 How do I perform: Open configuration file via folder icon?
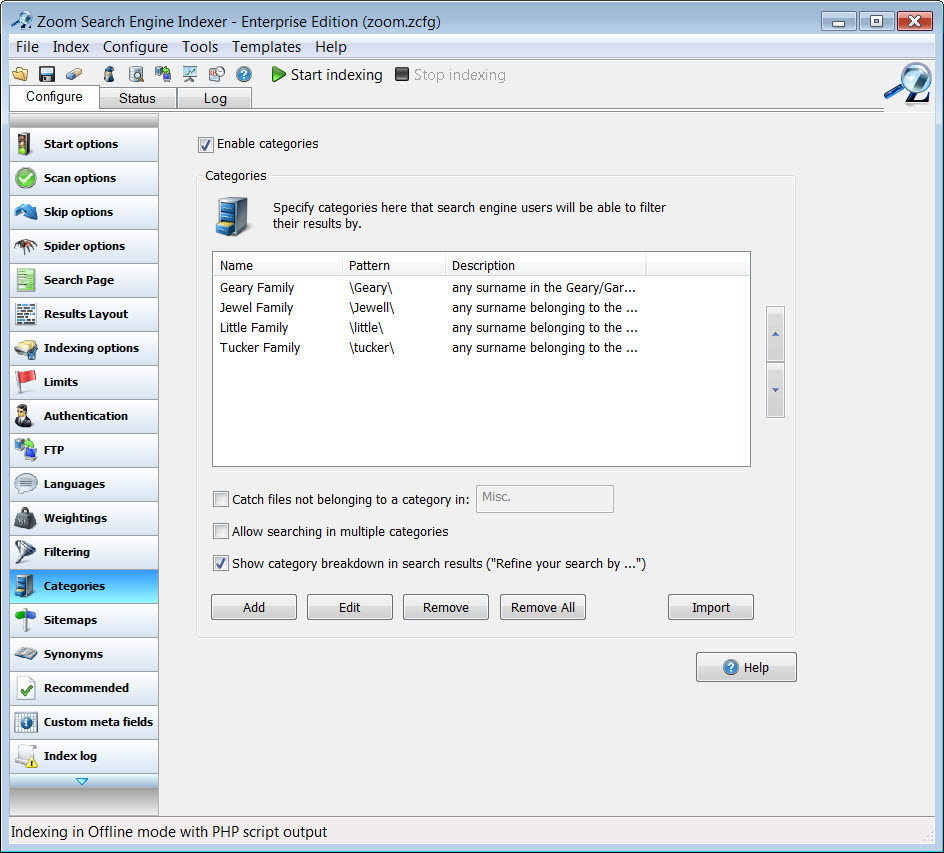20,74
